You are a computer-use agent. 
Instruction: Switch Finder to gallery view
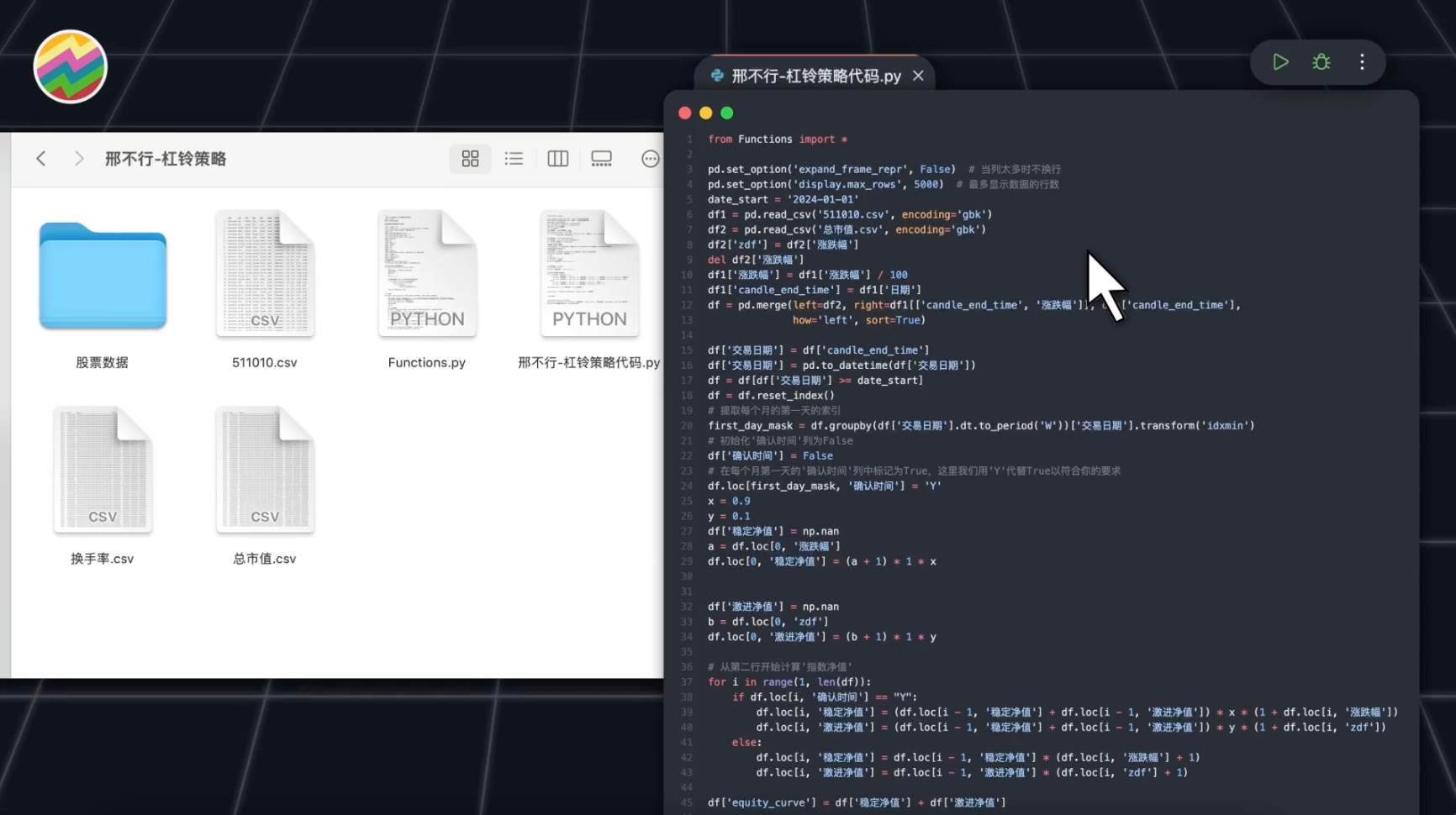(x=601, y=158)
